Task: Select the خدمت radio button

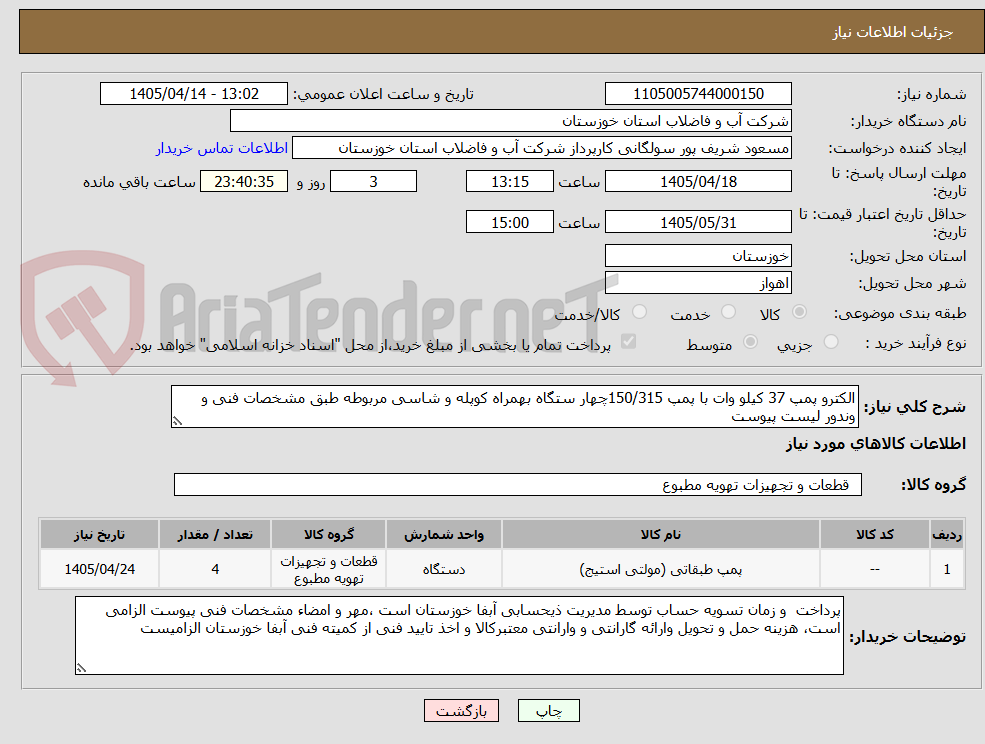Action: (729, 312)
